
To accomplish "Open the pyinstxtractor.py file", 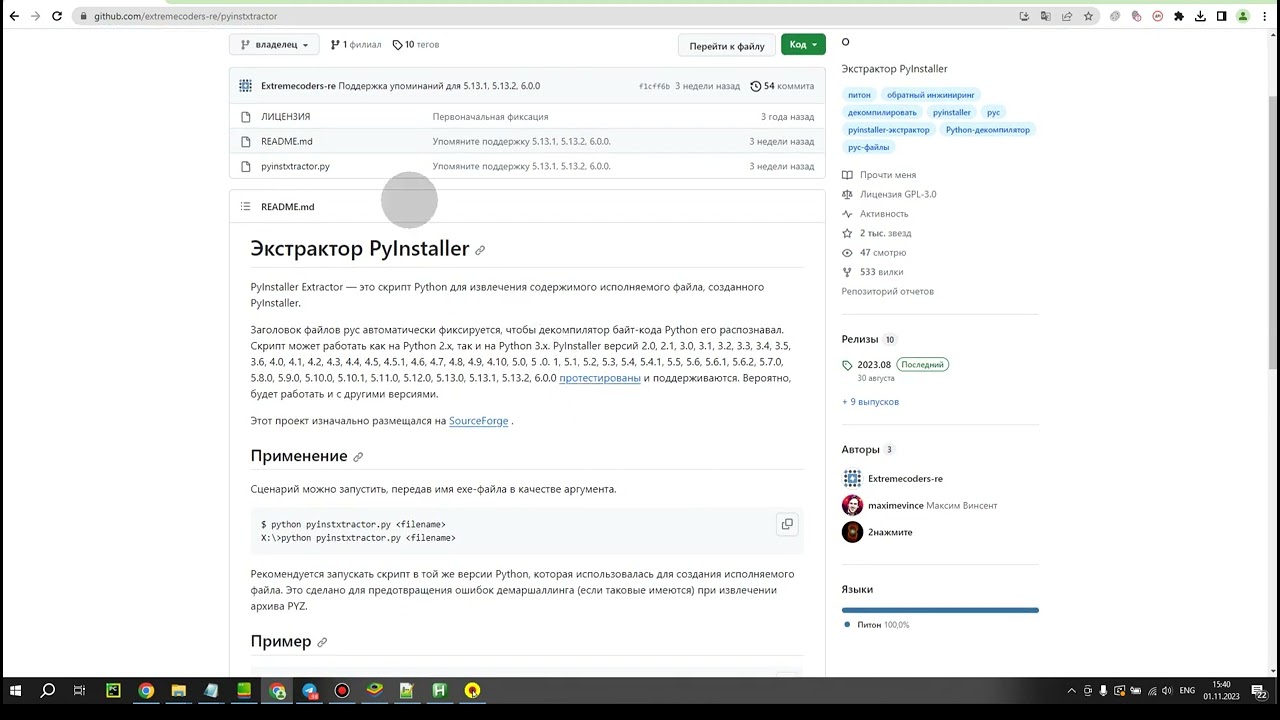I will (295, 167).
